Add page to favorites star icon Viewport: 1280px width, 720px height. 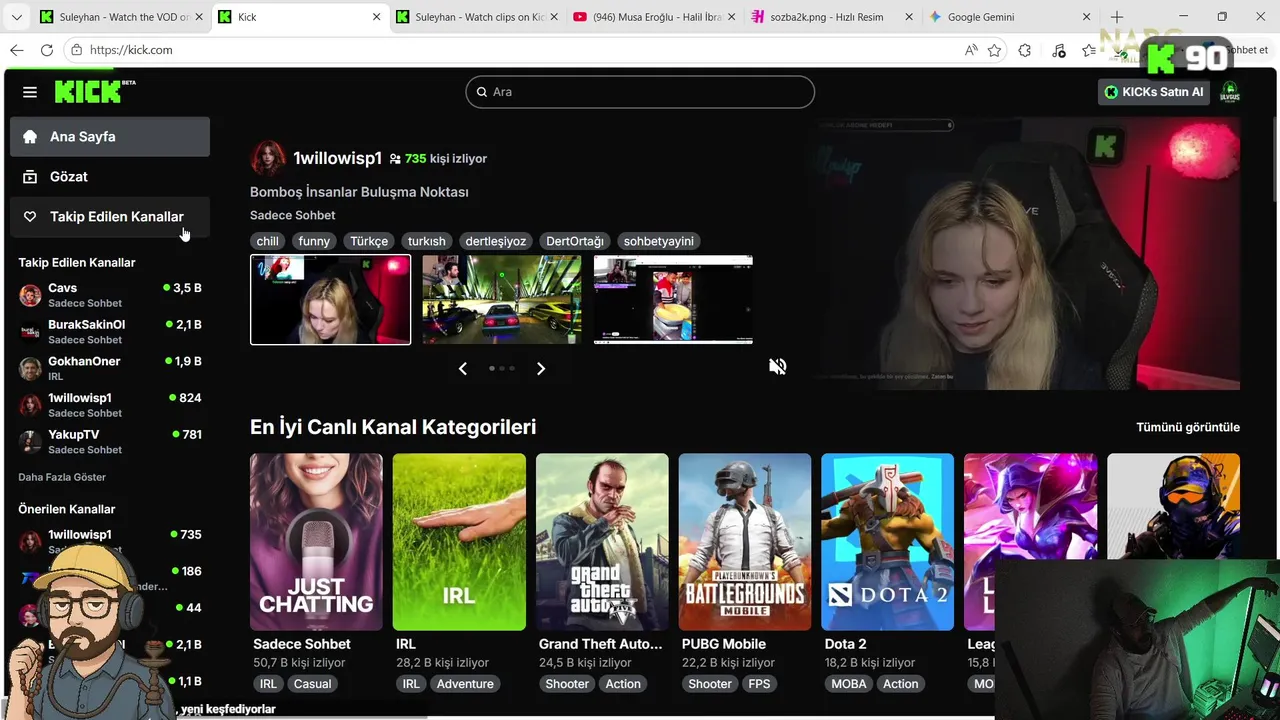coord(995,50)
